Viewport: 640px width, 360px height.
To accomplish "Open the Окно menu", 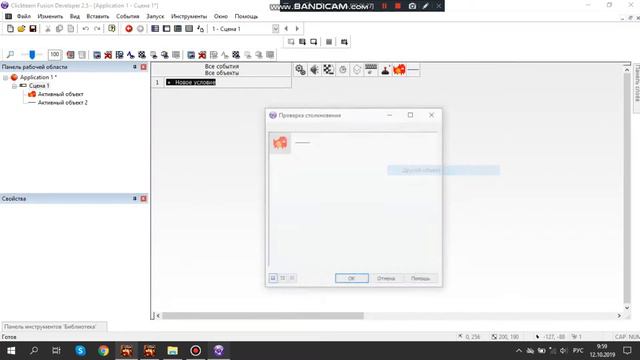I will (221, 16).
